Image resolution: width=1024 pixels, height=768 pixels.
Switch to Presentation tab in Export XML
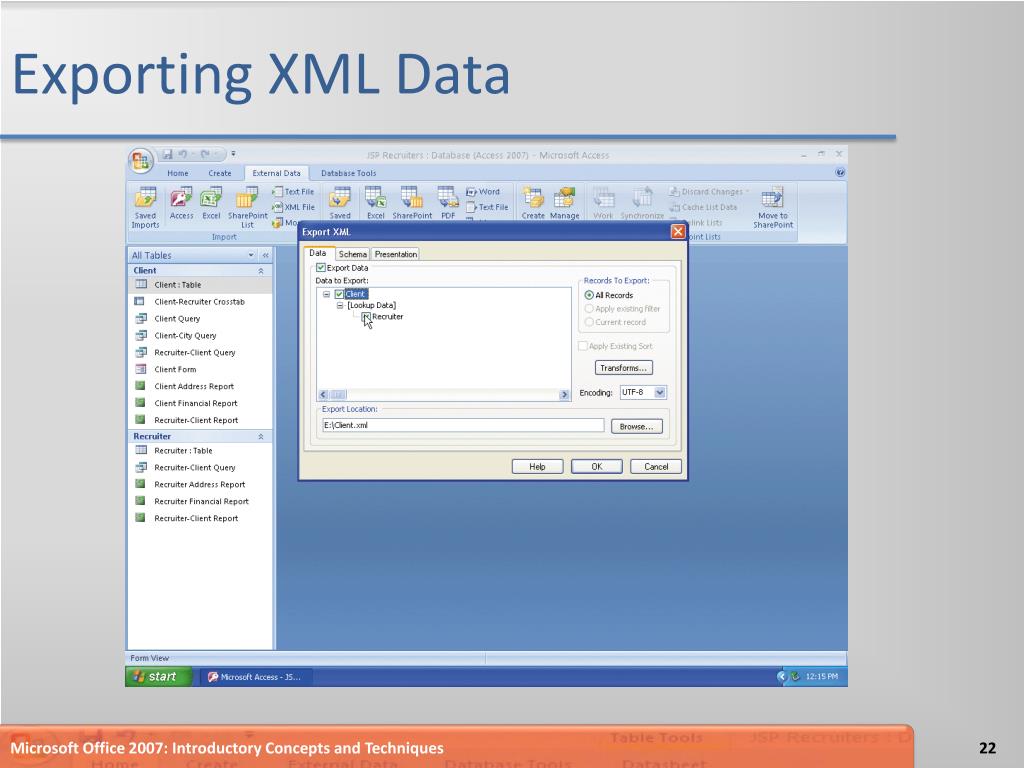pos(396,254)
